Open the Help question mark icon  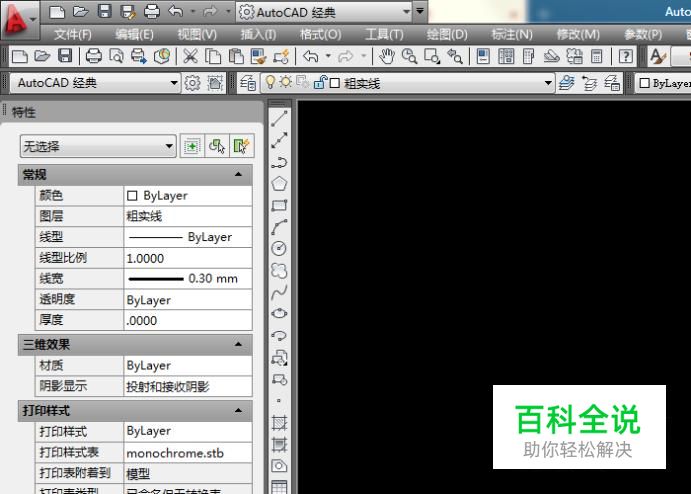tap(626, 56)
